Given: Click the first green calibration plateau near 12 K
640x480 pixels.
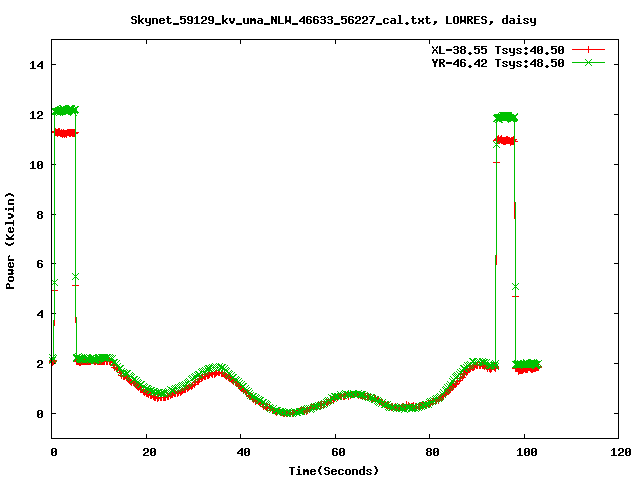Looking at the screenshot, I should (65, 110).
